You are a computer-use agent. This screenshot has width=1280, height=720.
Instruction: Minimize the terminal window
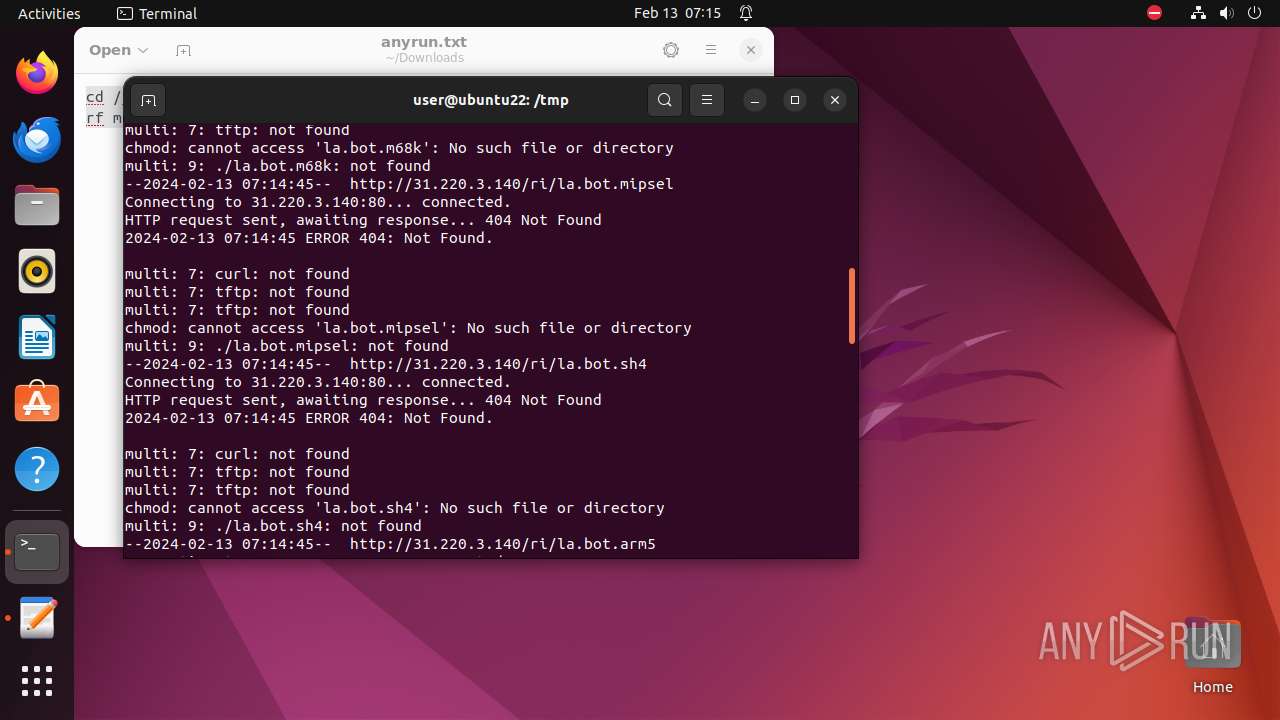(755, 100)
